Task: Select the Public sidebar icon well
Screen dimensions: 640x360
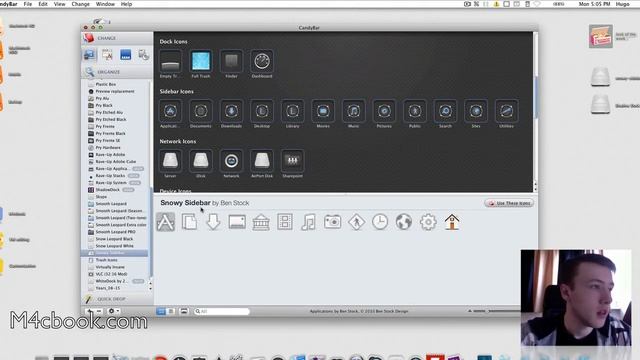Action: pos(415,111)
